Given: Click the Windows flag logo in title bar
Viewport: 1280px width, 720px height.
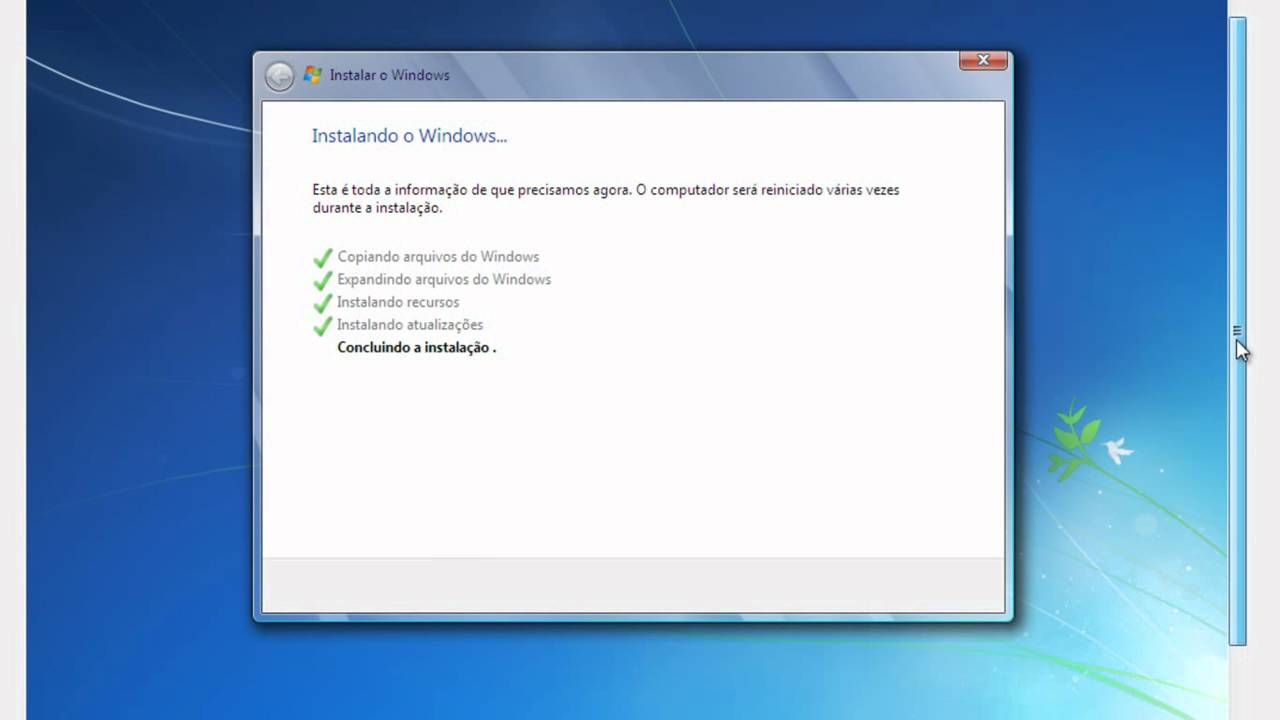Looking at the screenshot, I should tap(312, 75).
